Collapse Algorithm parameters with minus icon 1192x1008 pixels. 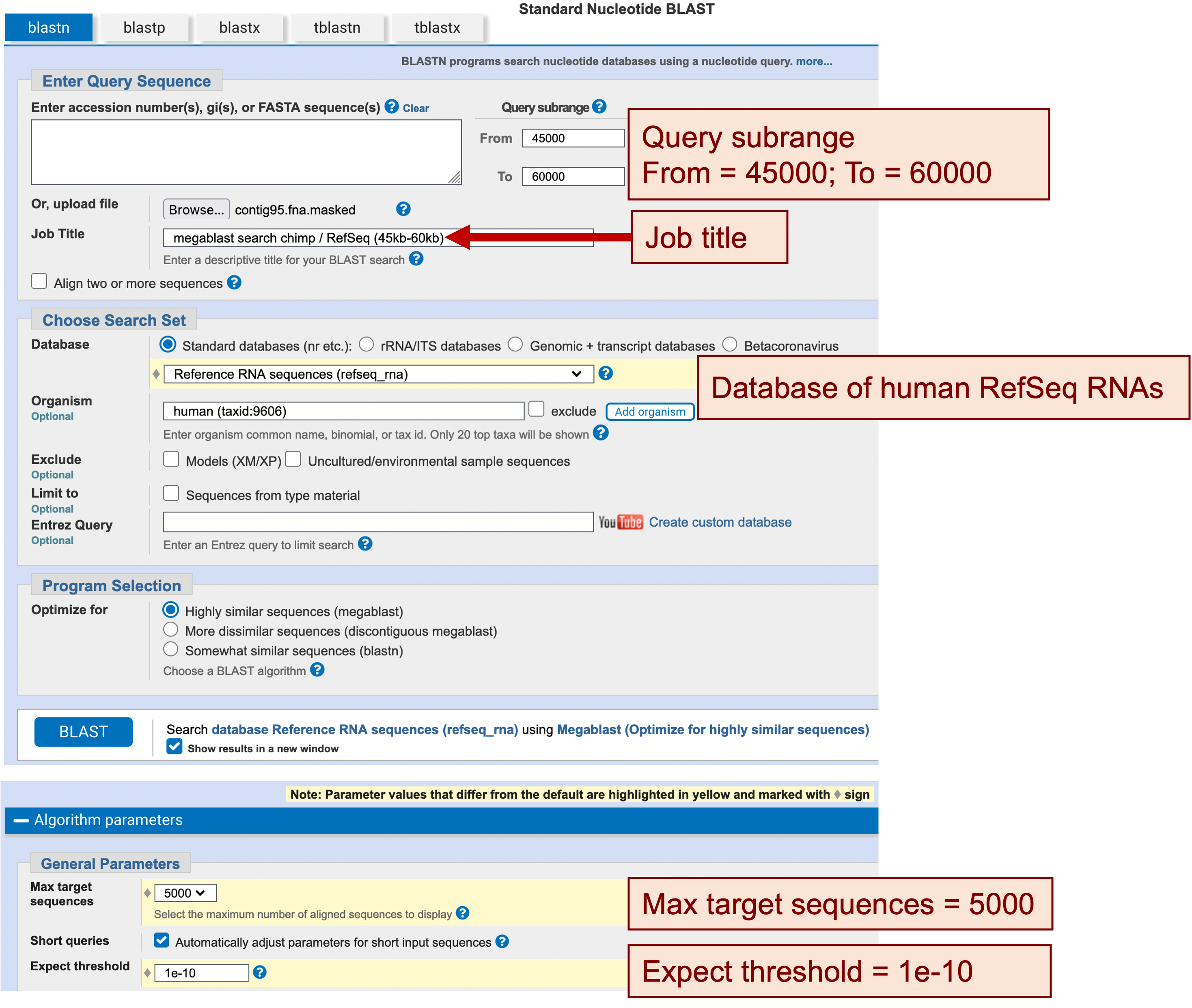click(x=21, y=820)
